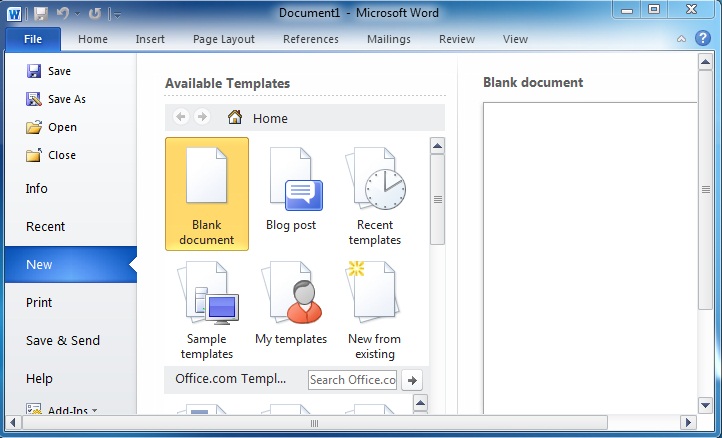Click the right pane vertical scrollbar thumb
722x438 pixels.
(705, 190)
